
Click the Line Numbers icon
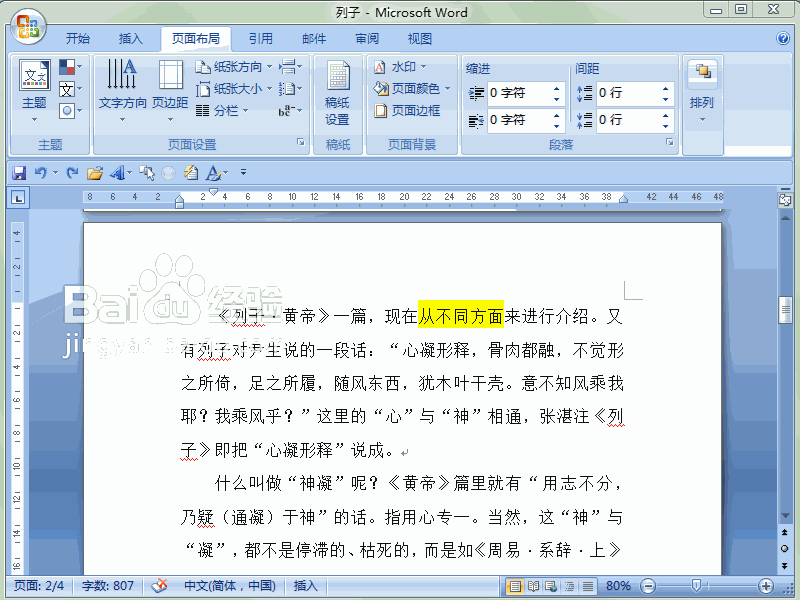pyautogui.click(x=290, y=89)
